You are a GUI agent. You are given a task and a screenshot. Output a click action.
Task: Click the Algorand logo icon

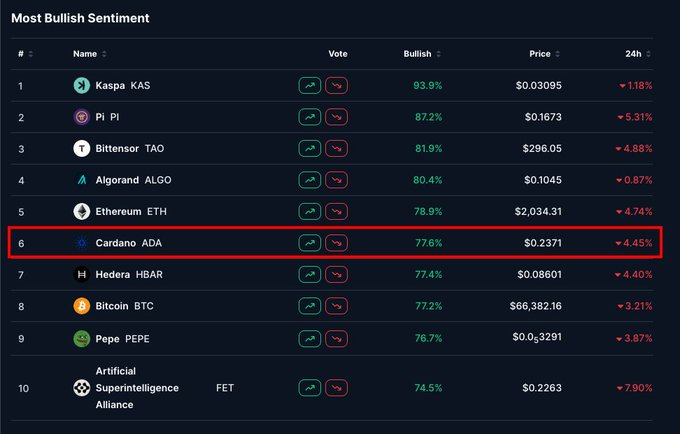pyautogui.click(x=81, y=180)
